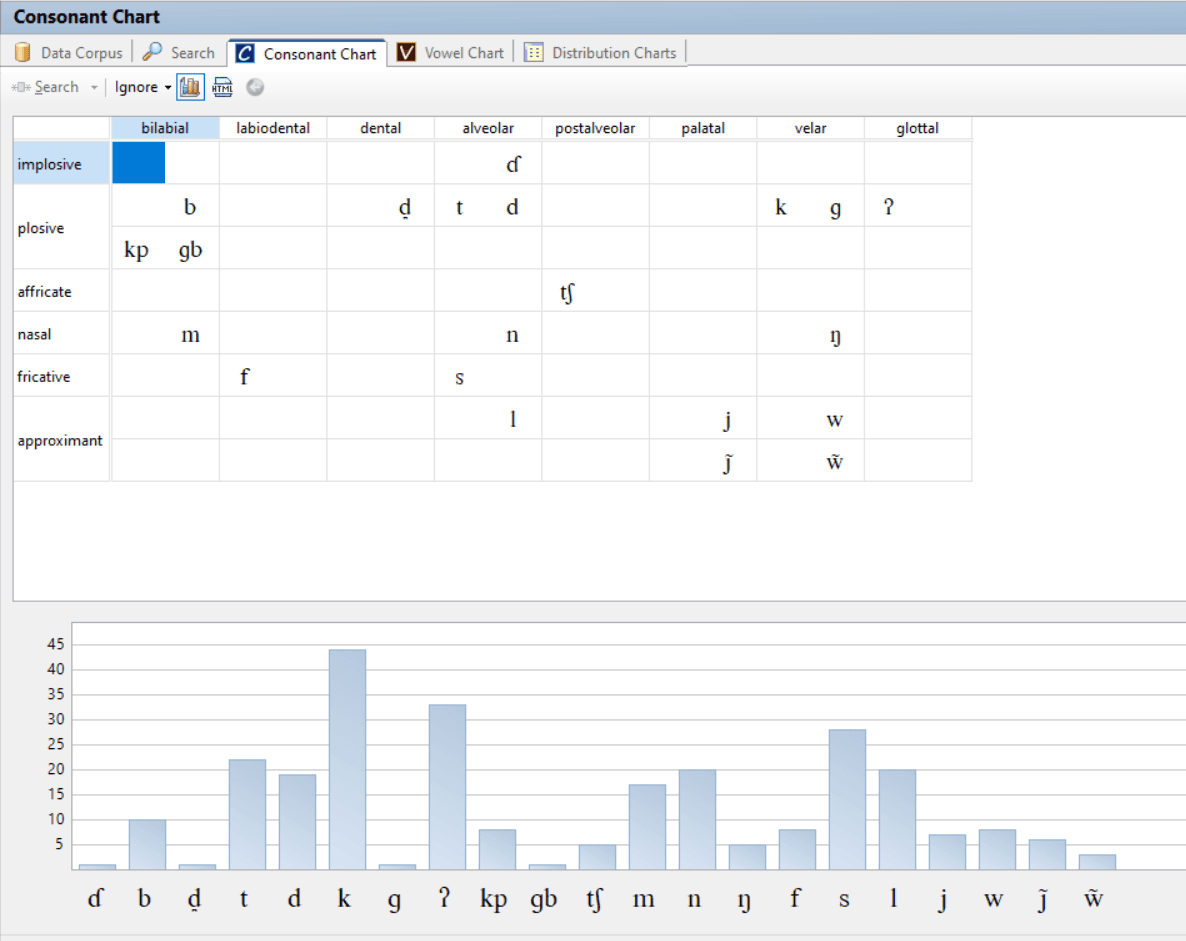
Task: Click the database icon on Data Corpus tab
Action: click(22, 52)
